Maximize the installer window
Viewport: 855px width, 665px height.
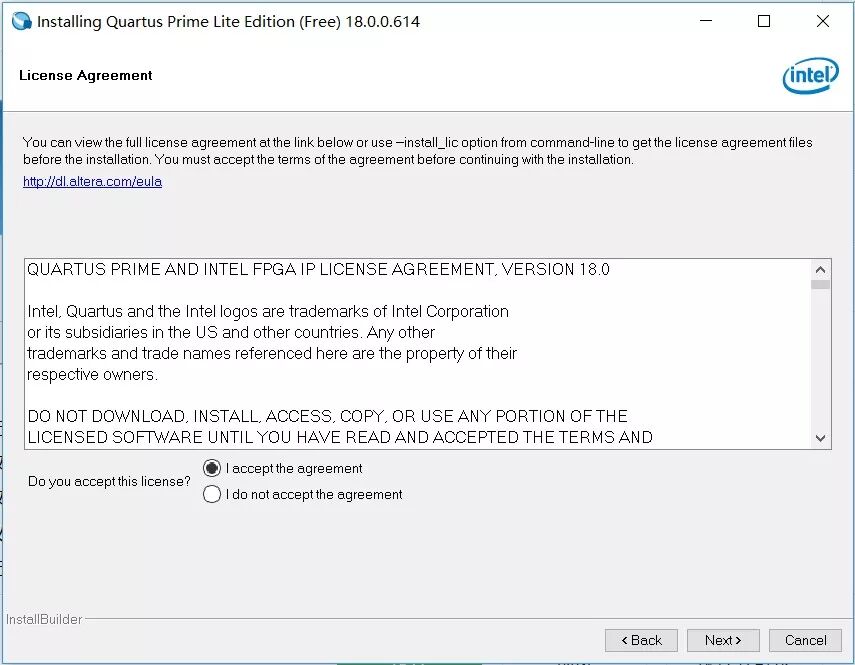click(764, 21)
